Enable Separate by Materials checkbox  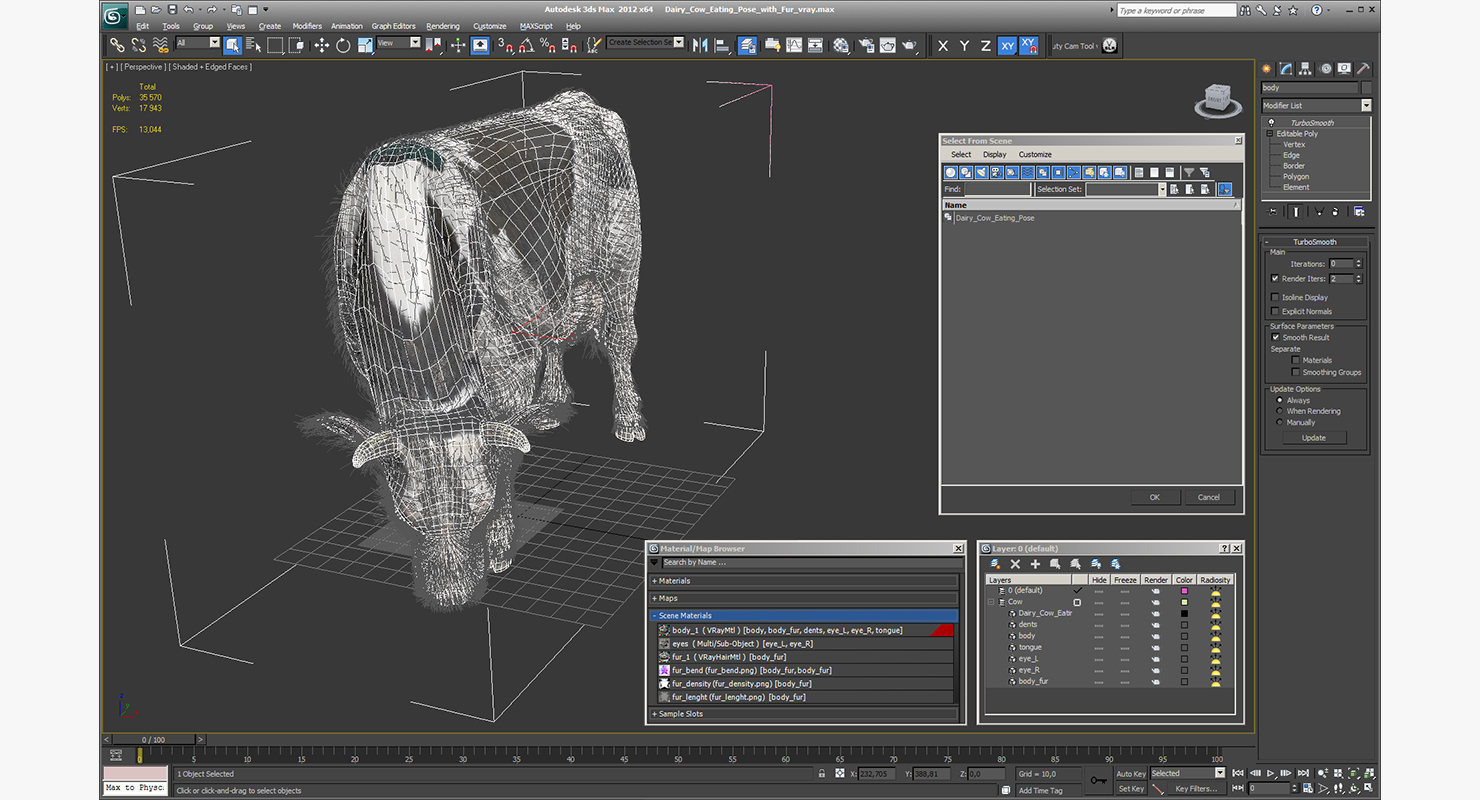tap(1296, 360)
